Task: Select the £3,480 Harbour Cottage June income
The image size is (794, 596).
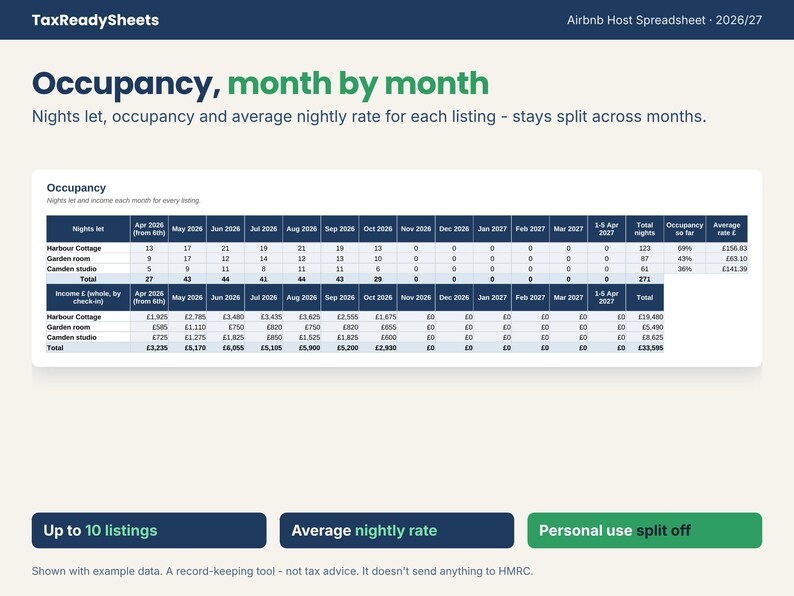Action: point(225,317)
